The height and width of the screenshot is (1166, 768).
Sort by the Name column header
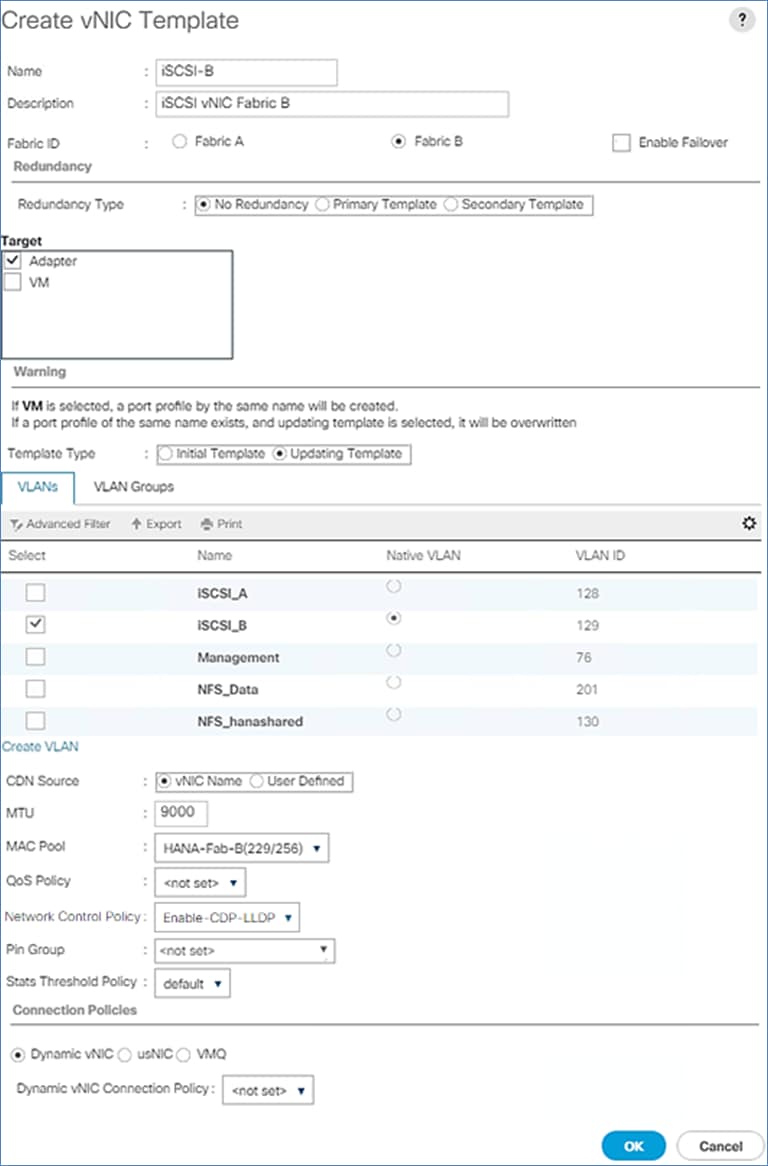(214, 555)
